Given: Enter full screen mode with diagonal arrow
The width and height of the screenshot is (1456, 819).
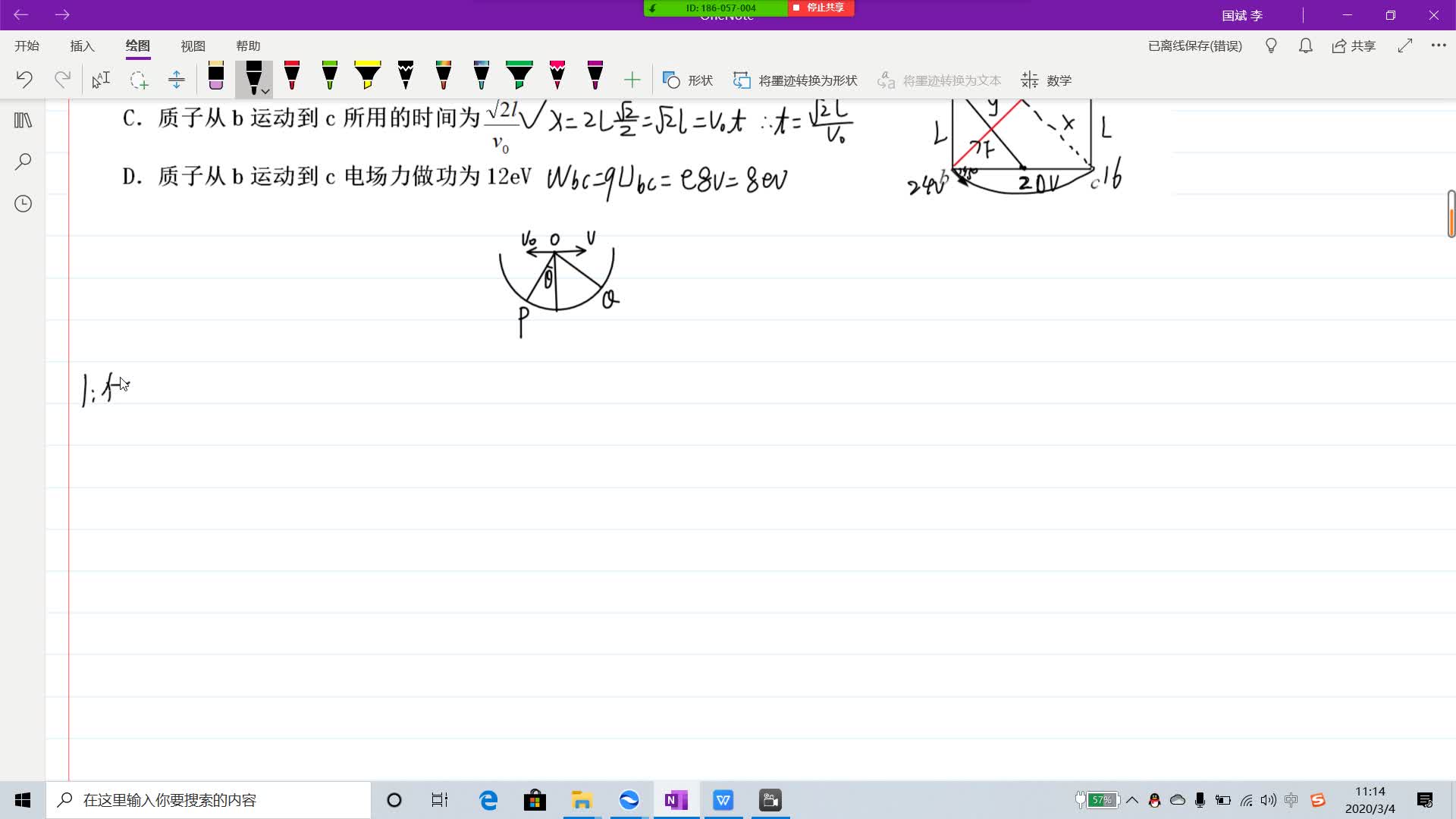Looking at the screenshot, I should coord(1404,45).
